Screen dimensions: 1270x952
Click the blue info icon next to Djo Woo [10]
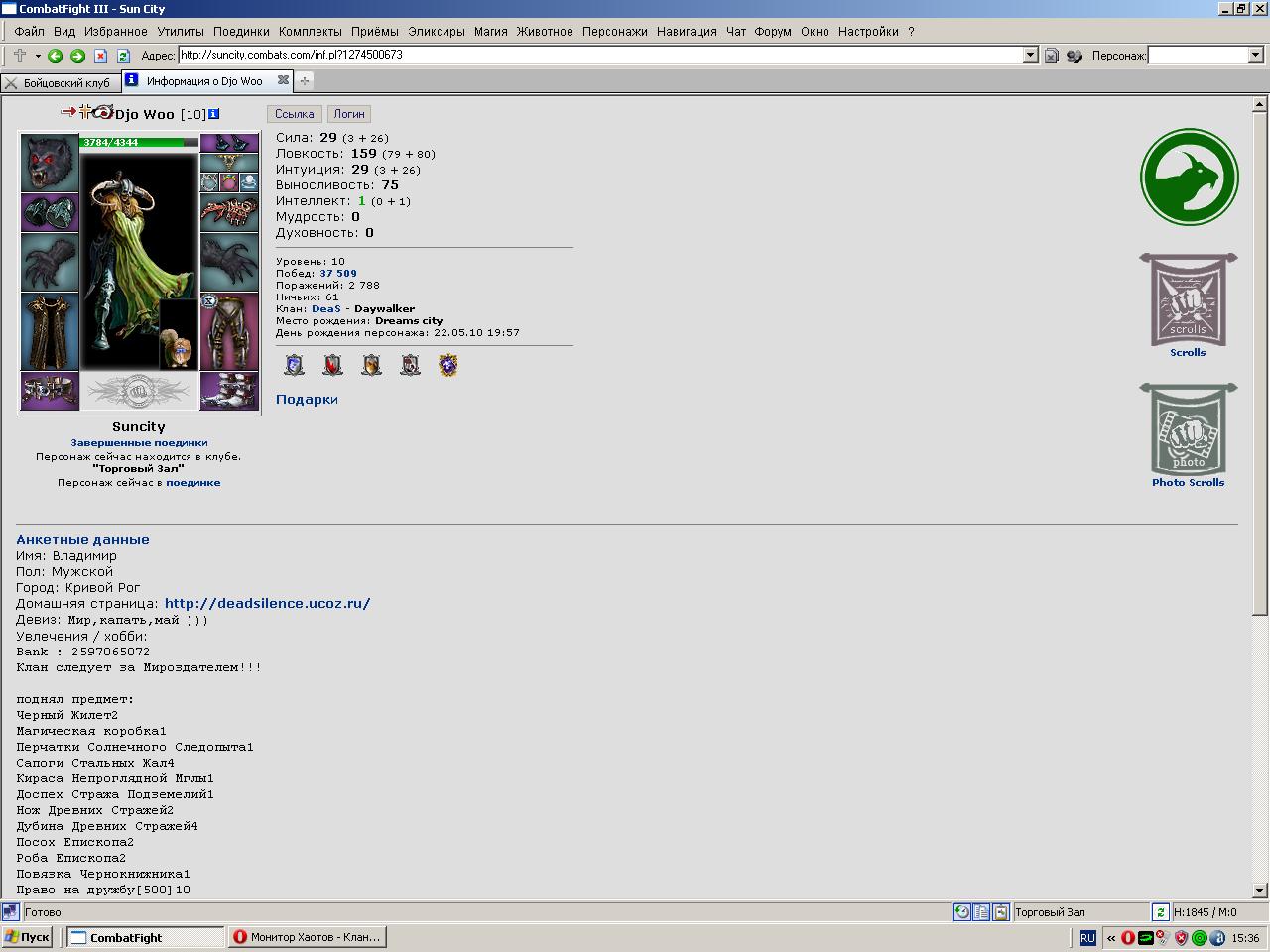214,114
